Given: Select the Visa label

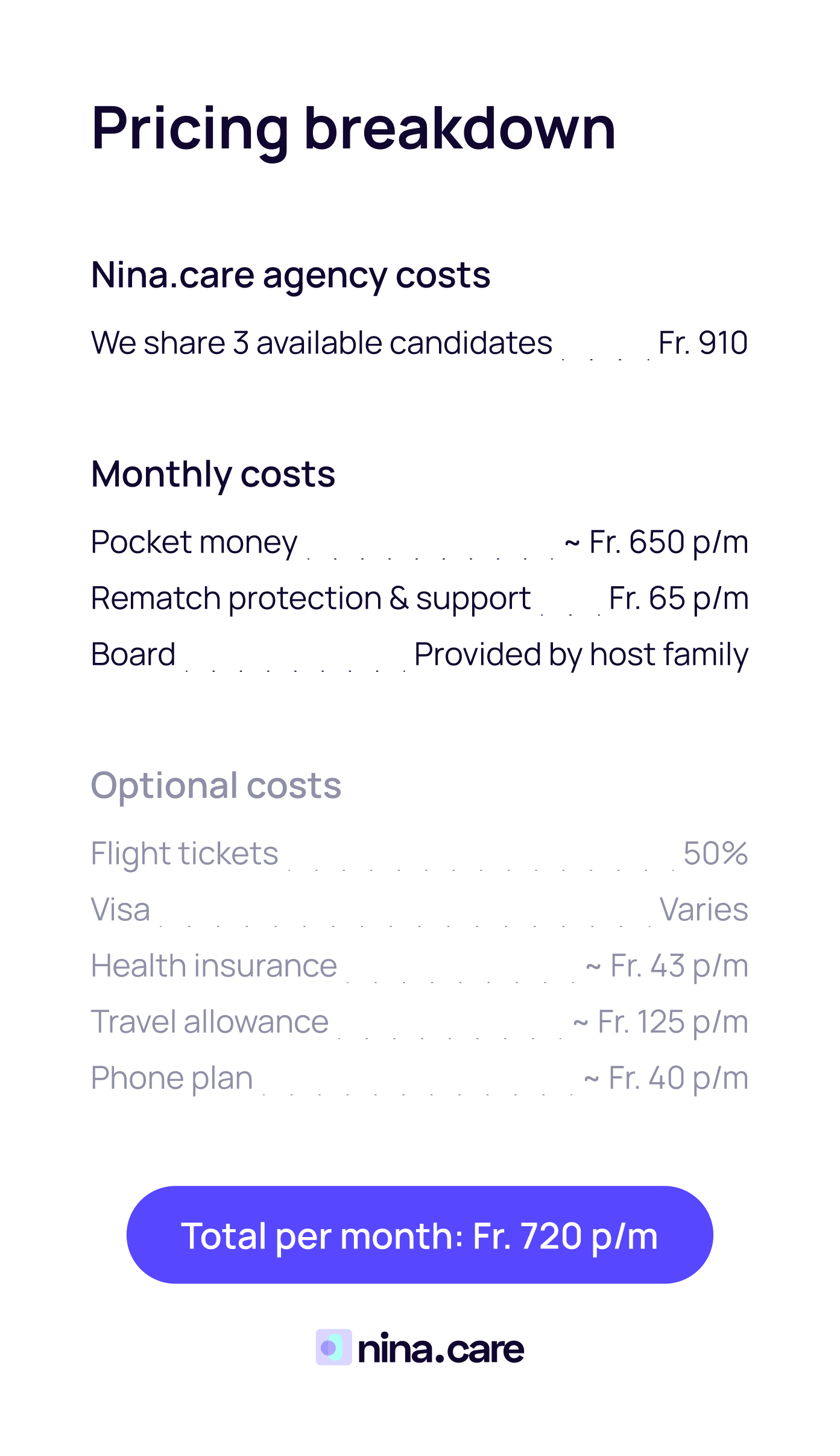Looking at the screenshot, I should tap(121, 910).
